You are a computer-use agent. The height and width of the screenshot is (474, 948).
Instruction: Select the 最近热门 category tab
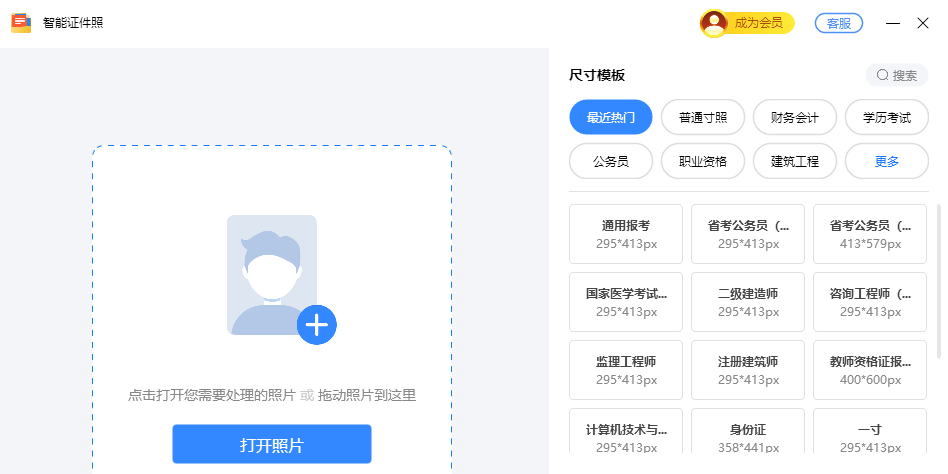[x=610, y=117]
